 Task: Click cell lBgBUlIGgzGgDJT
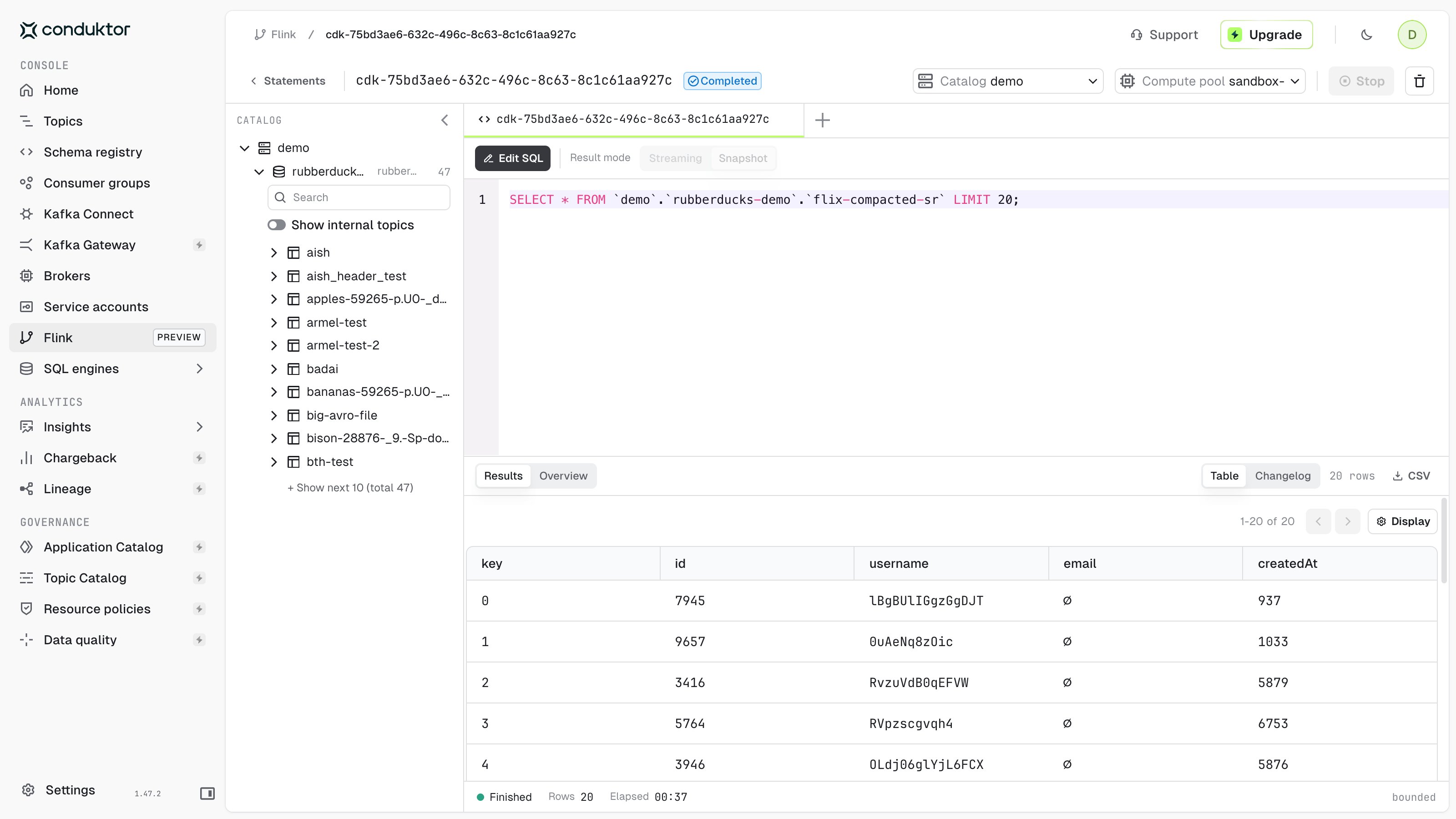[926, 601]
